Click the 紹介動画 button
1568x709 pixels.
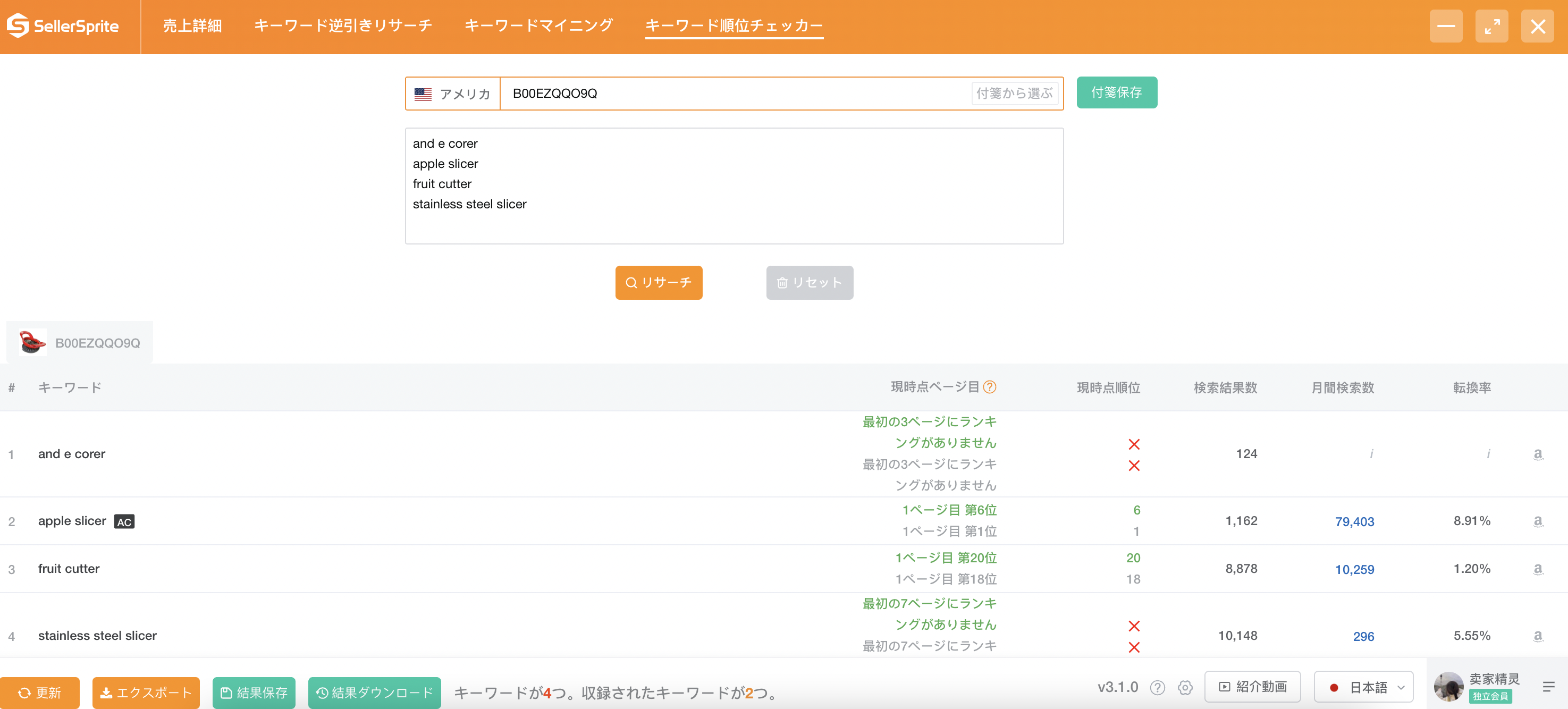pos(1253,687)
